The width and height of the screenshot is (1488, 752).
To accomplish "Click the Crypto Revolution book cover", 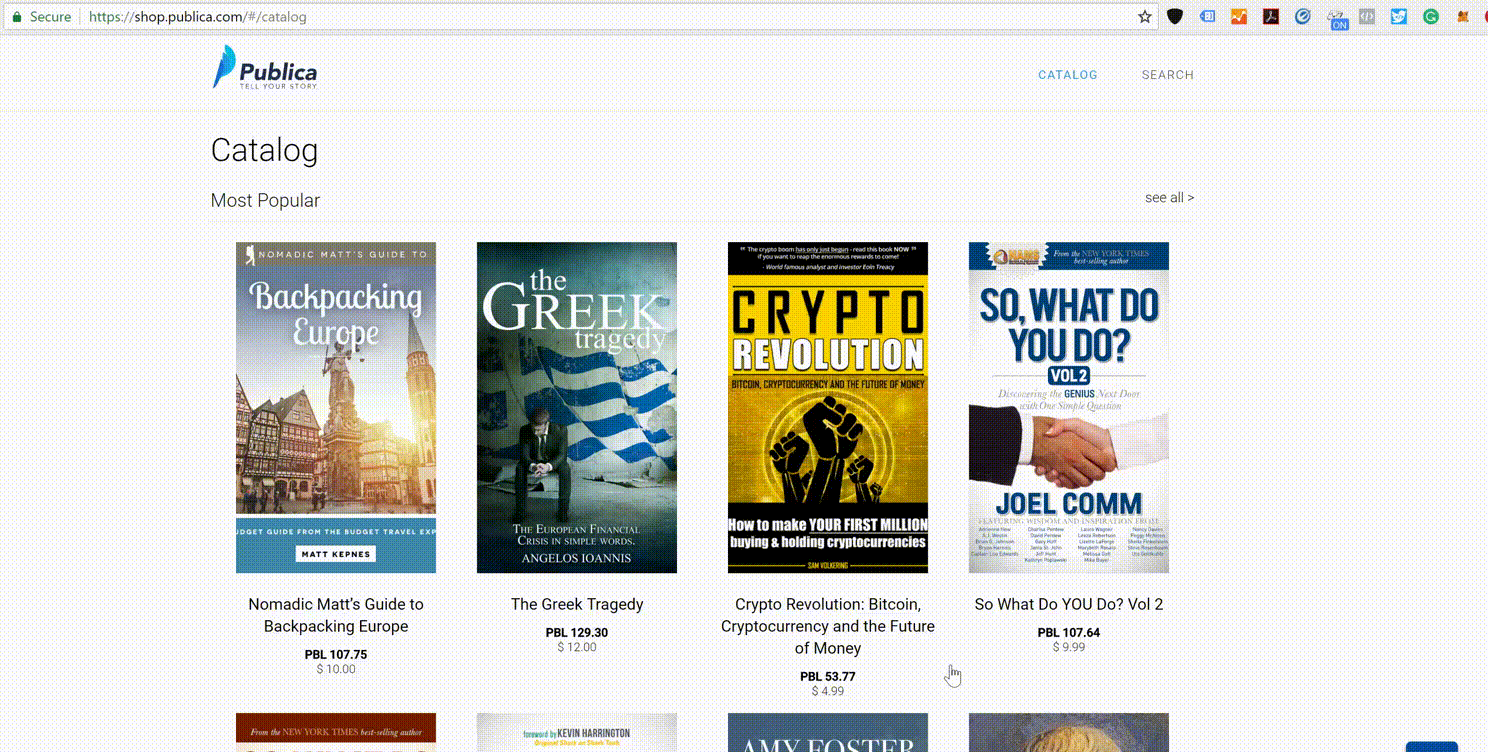I will coord(828,407).
